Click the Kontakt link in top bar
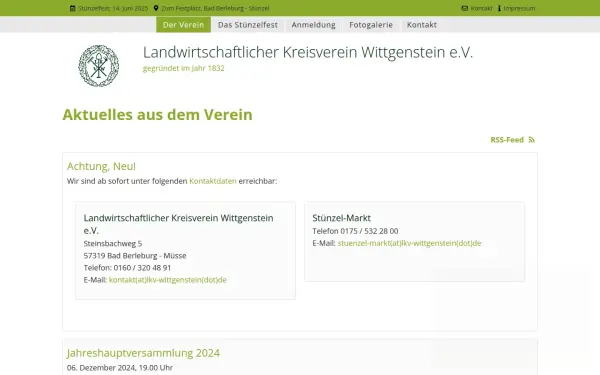Image resolution: width=600 pixels, height=375 pixels. (481, 8)
